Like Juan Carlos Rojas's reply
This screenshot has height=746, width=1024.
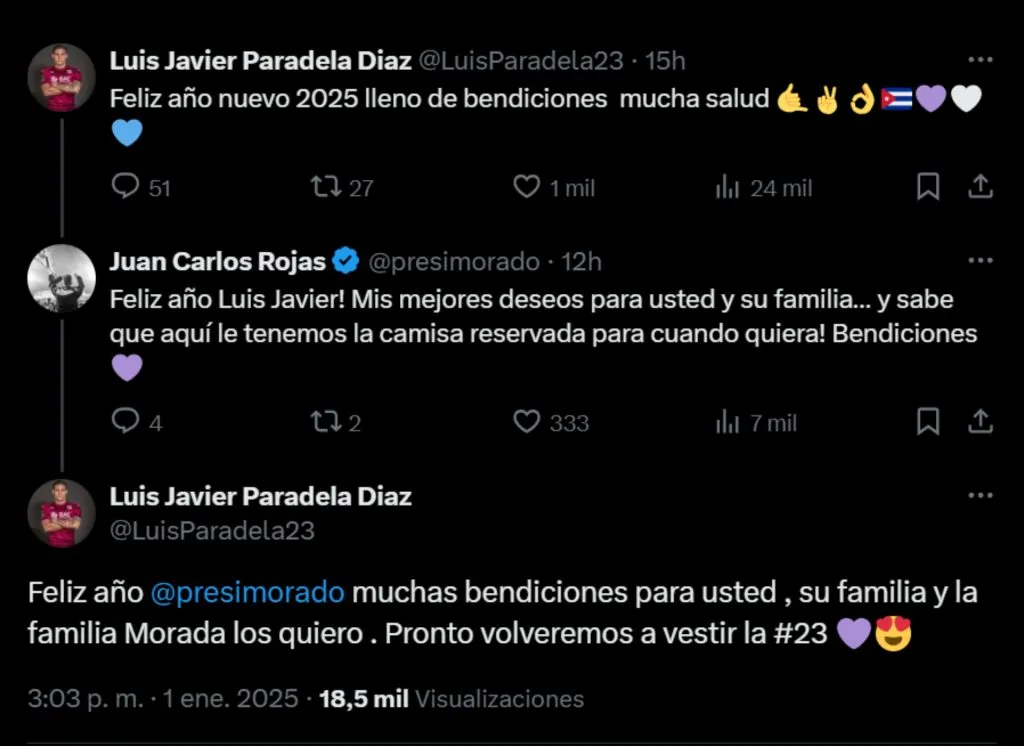tap(528, 422)
